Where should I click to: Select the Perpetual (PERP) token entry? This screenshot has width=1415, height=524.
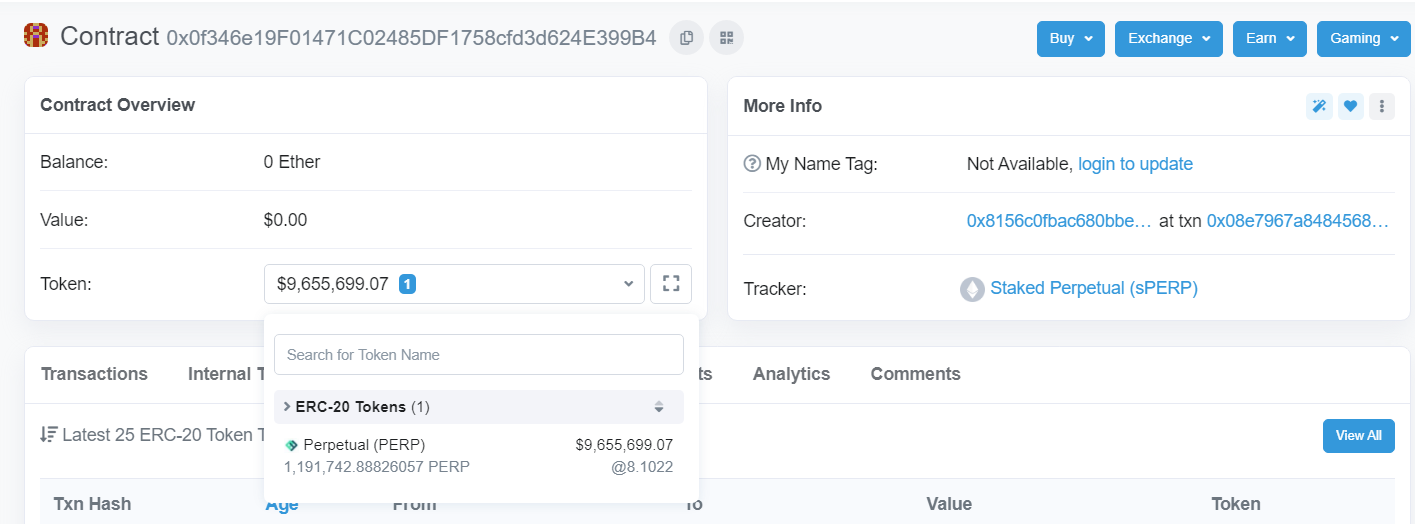(479, 456)
